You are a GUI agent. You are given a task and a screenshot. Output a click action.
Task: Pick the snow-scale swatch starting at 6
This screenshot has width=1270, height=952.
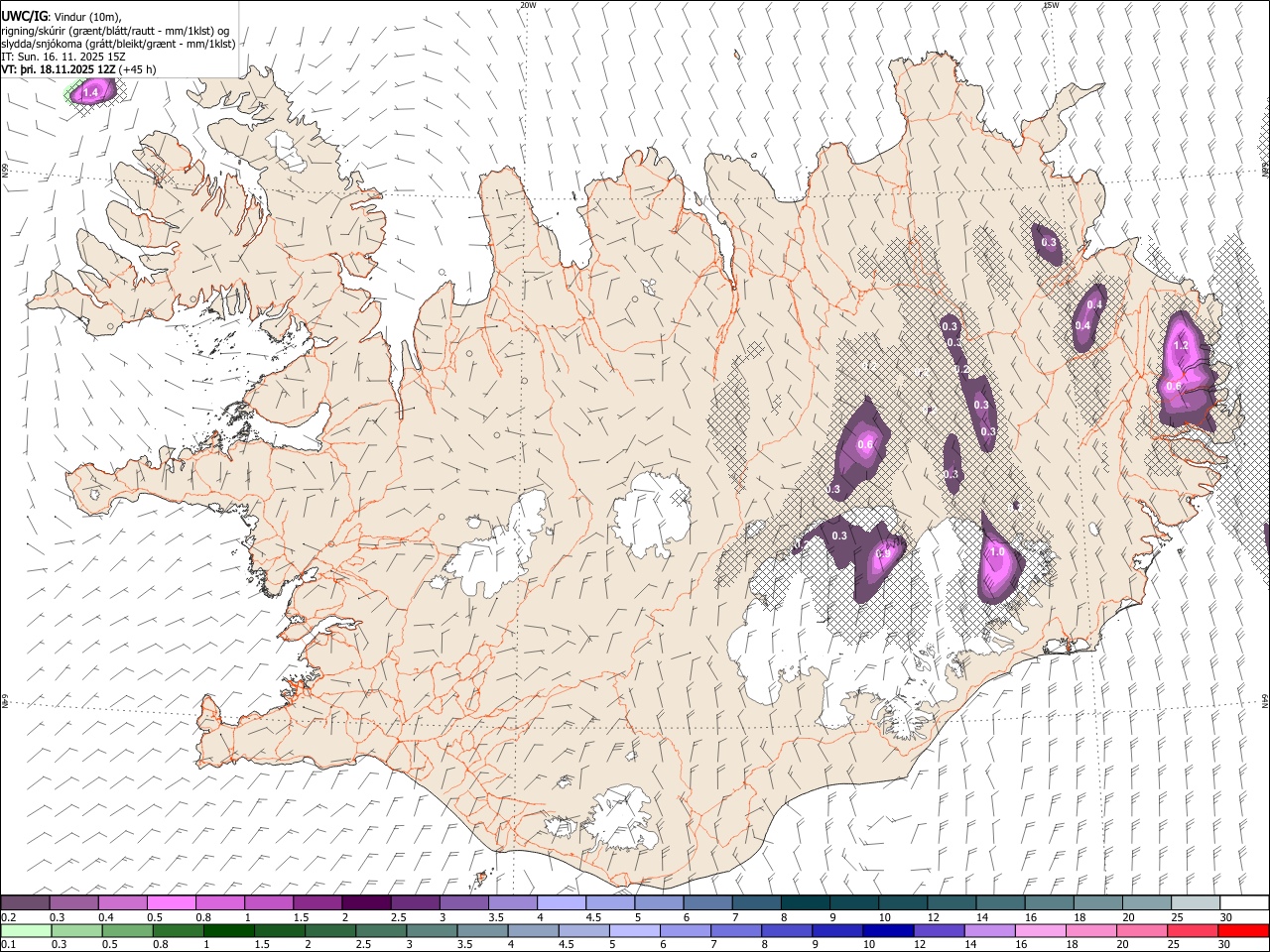tap(707, 902)
